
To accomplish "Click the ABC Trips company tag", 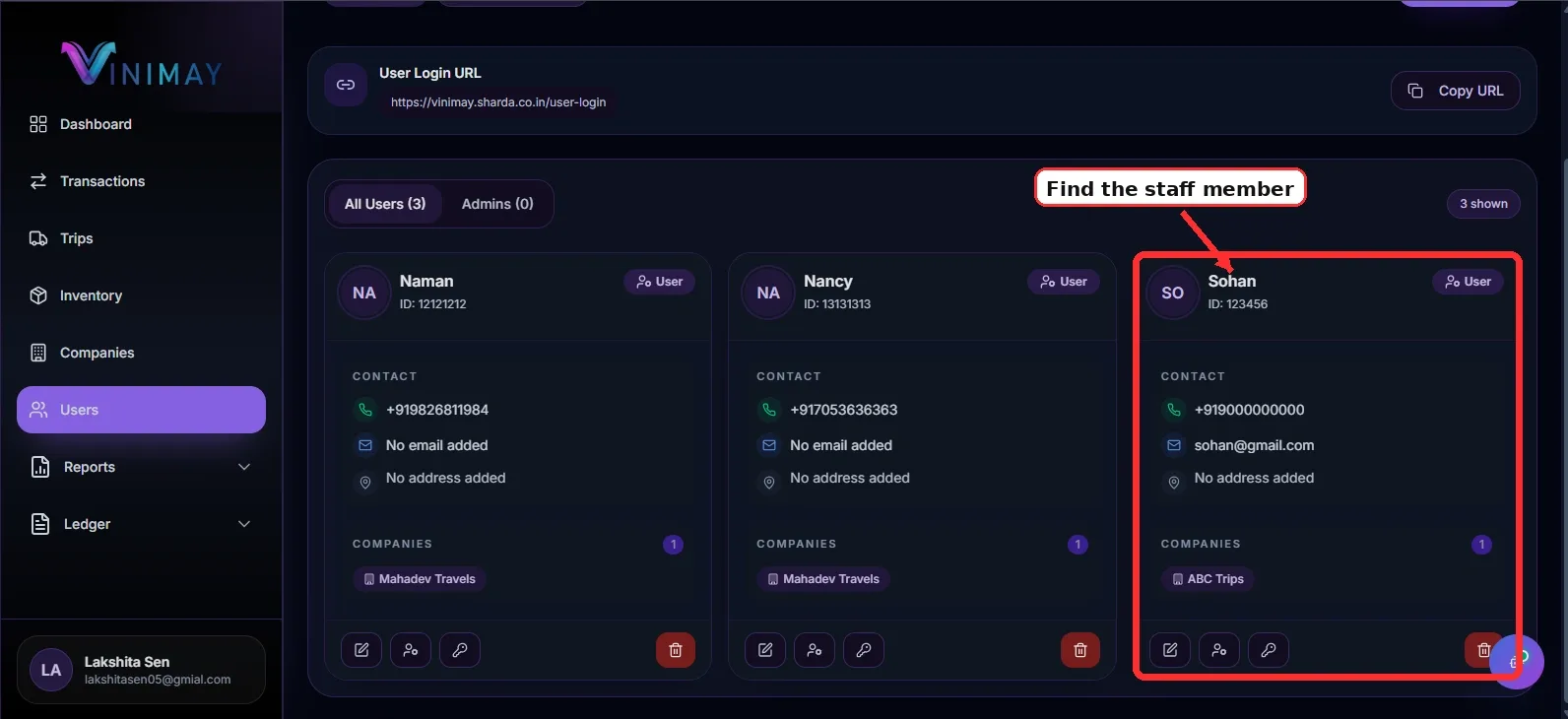I will tap(1208, 579).
